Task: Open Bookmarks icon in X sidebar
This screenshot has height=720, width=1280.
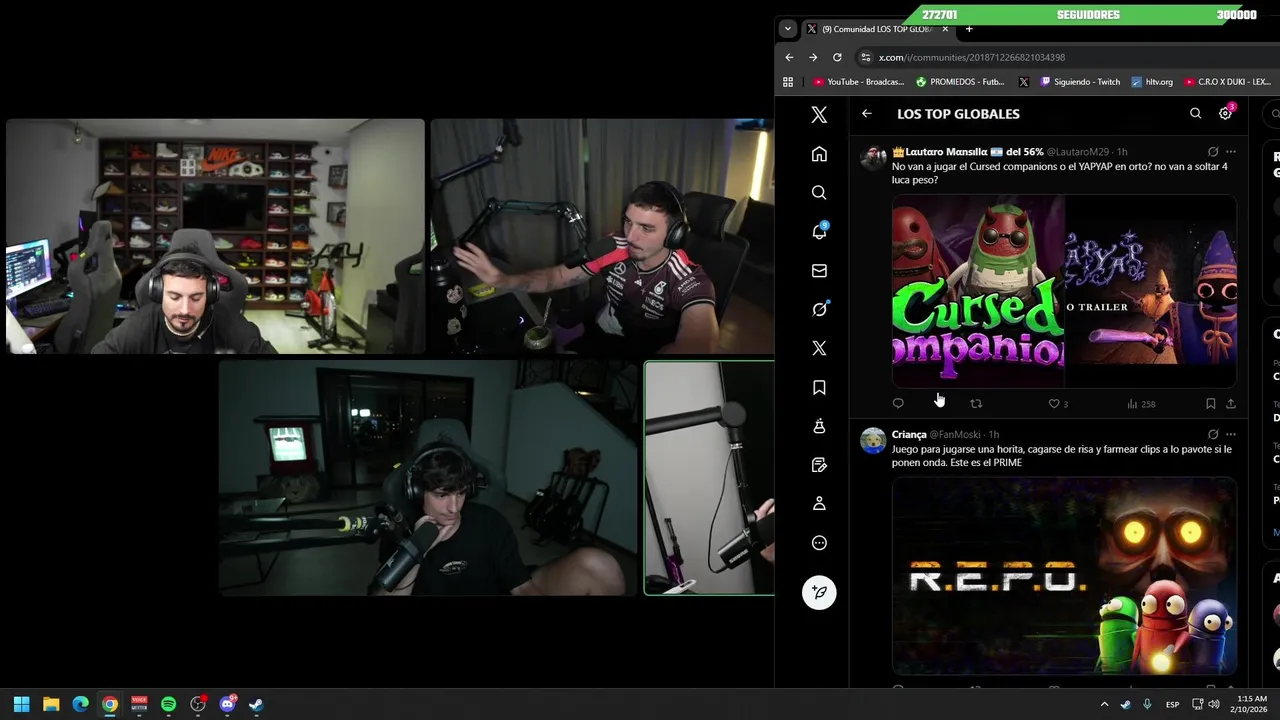Action: point(819,387)
